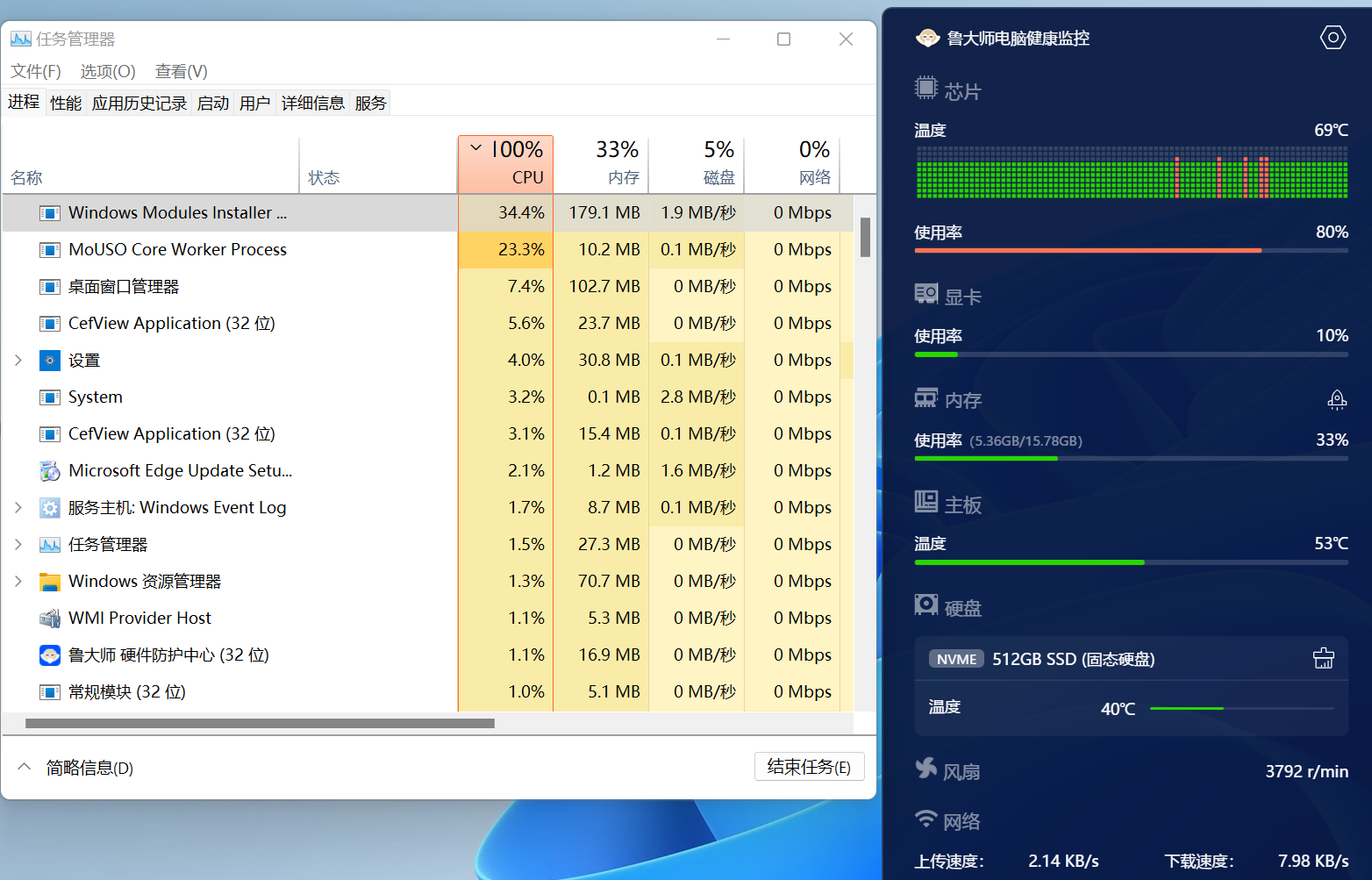Click the WMI Provider Host icon
1372x880 pixels.
(50, 618)
